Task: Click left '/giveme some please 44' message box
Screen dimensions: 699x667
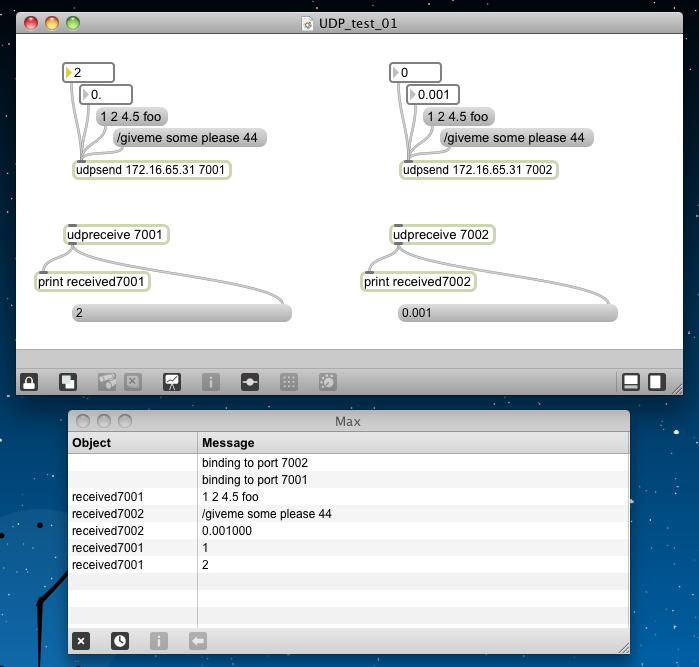Action: coord(190,138)
